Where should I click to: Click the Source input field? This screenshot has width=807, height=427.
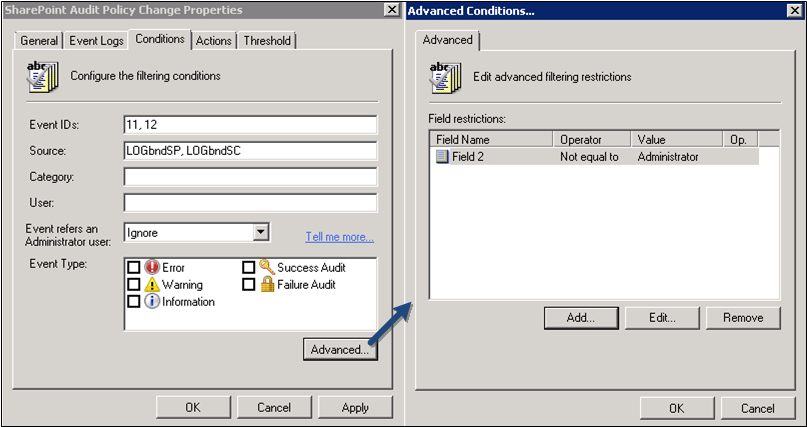pyautogui.click(x=250, y=151)
